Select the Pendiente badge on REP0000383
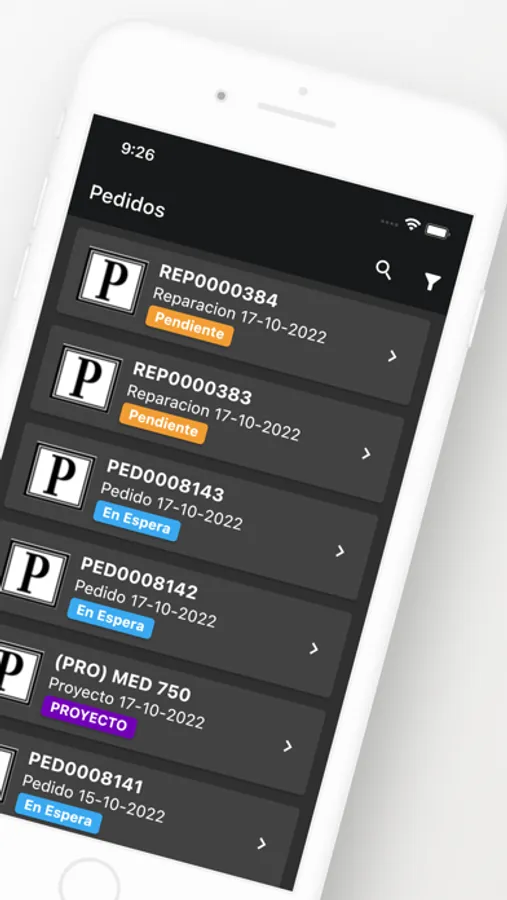This screenshot has width=507, height=900. point(163,423)
